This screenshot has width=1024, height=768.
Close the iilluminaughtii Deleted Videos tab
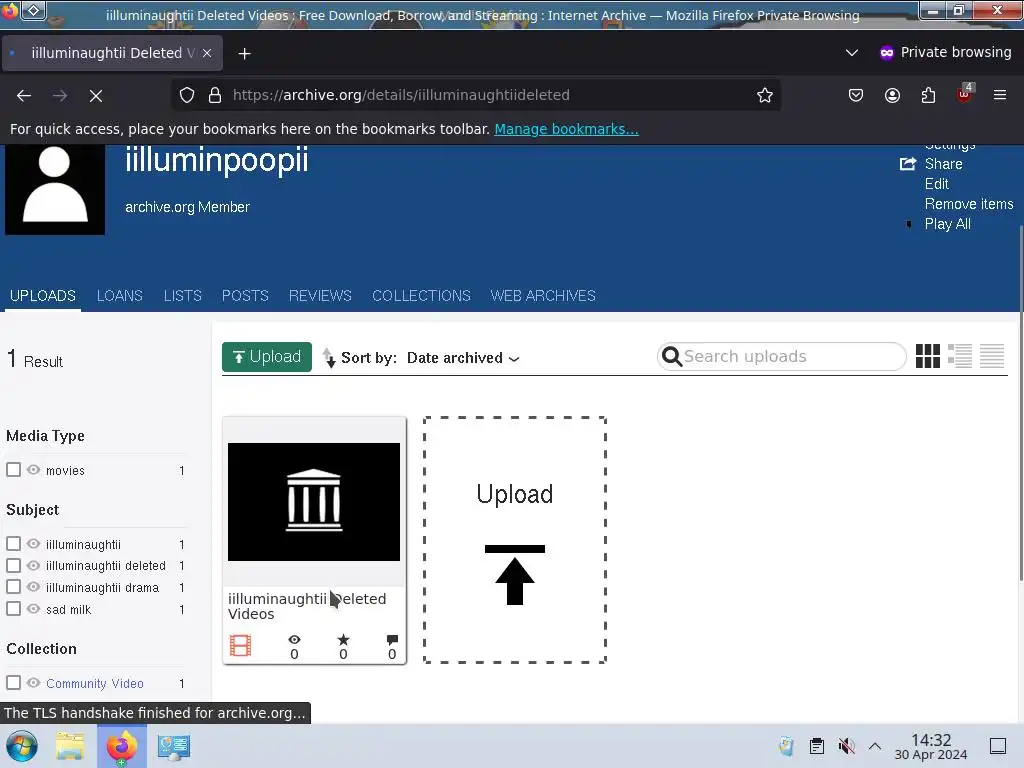point(207,53)
